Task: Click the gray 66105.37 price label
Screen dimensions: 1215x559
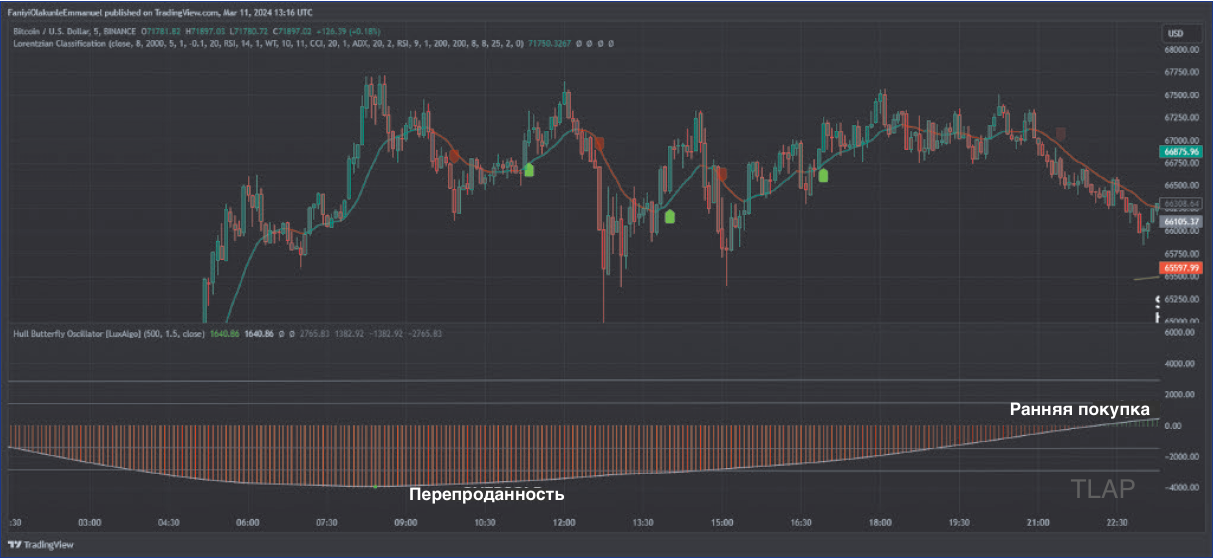Action: pos(1180,221)
